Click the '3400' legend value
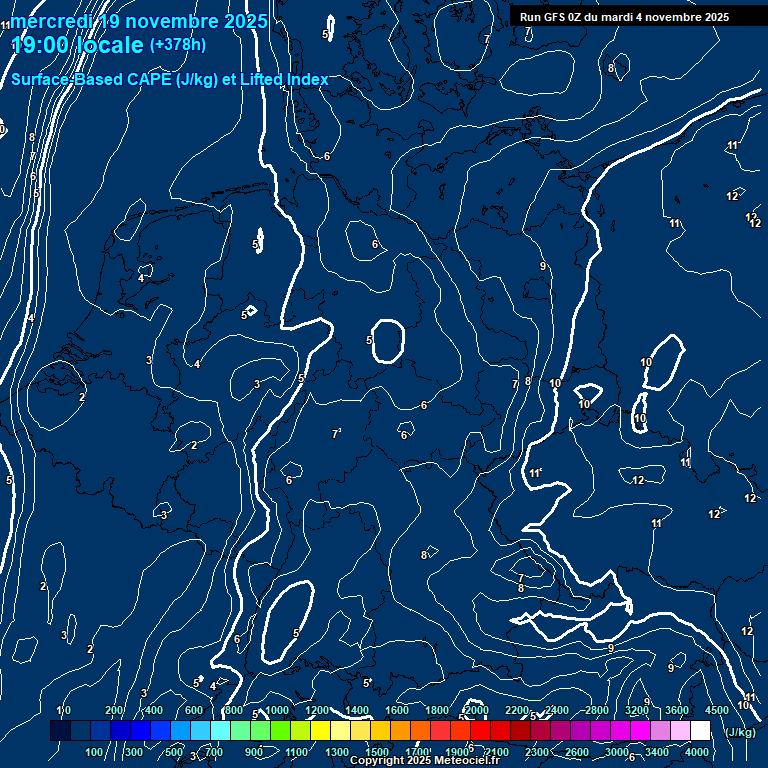This screenshot has height=768, width=768. click(657, 752)
